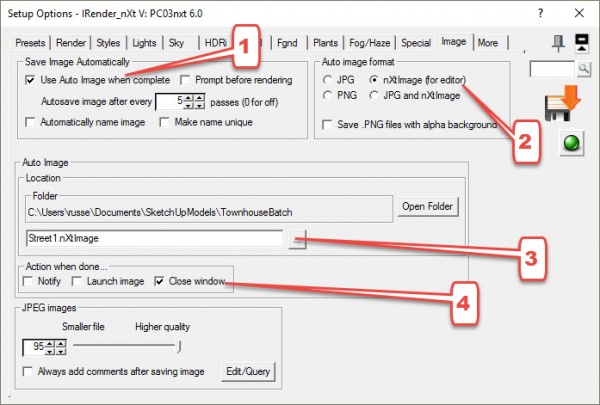Open the Styles tab
This screenshot has width=600, height=405.
coord(108,43)
